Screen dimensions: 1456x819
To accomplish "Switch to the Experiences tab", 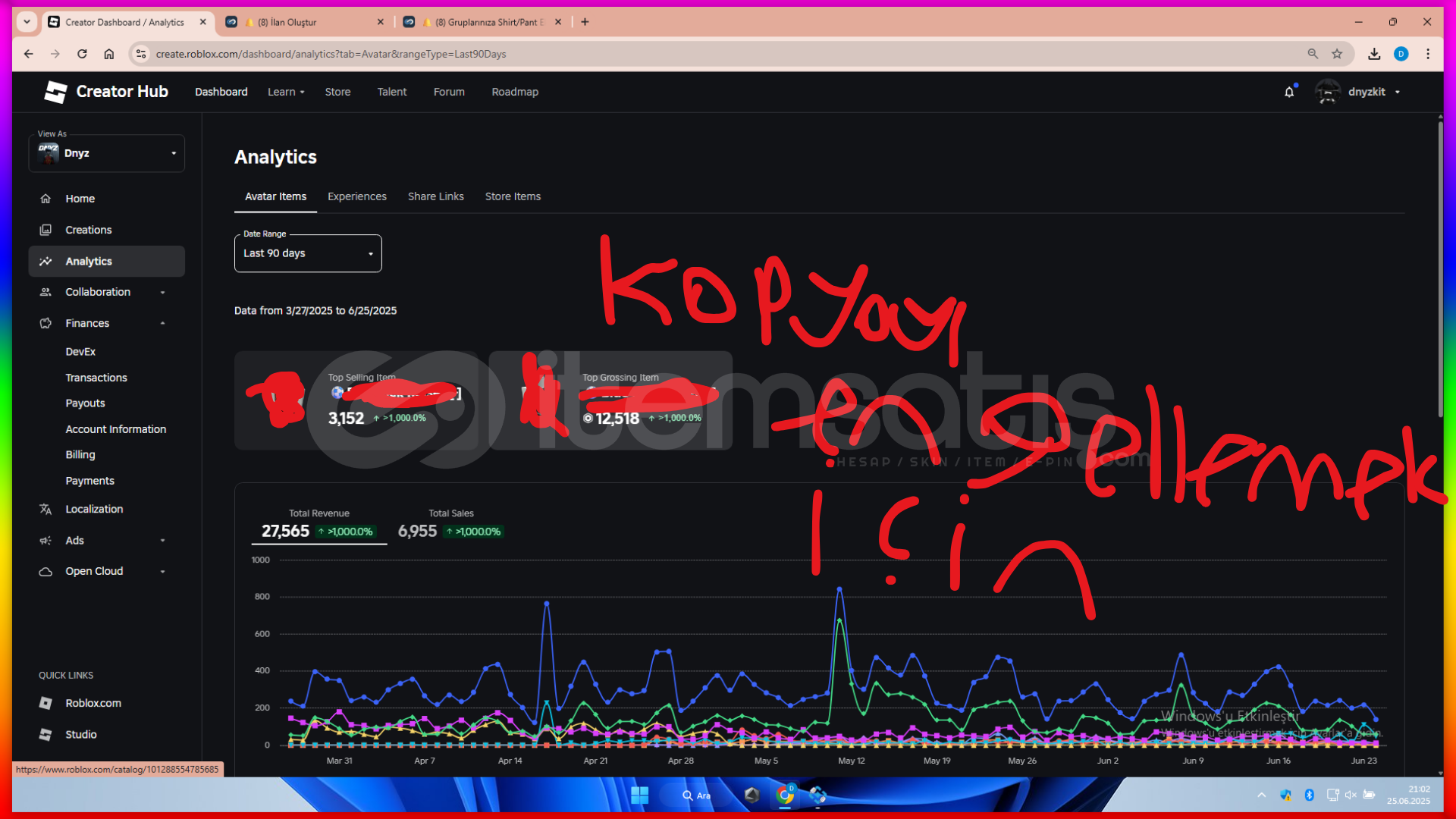I will click(x=357, y=196).
